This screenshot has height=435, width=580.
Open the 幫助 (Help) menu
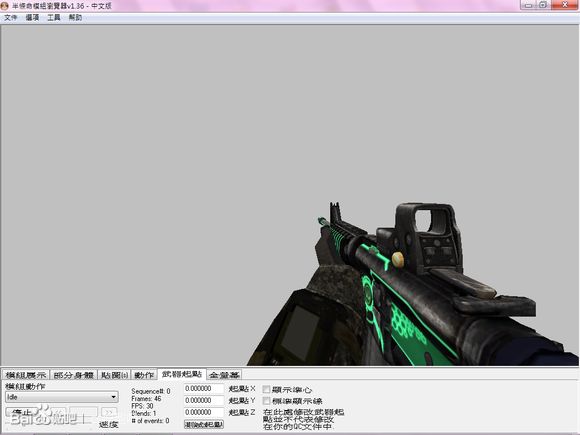(75, 17)
